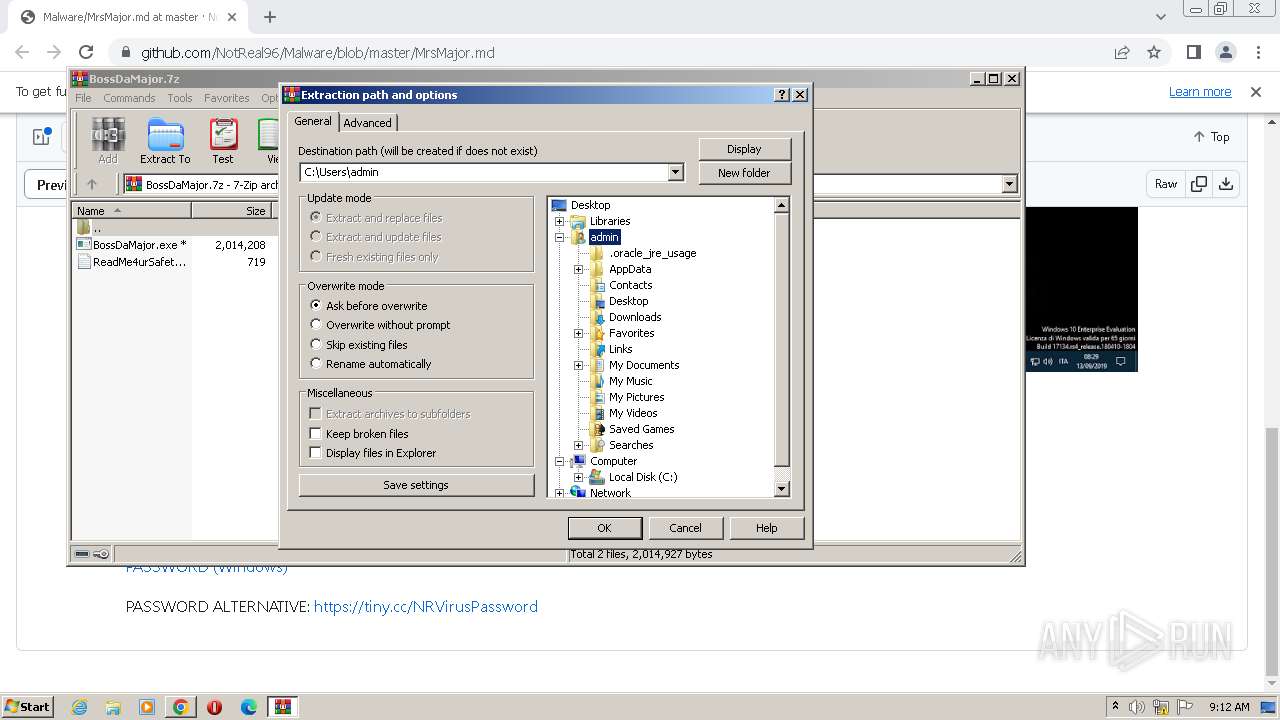
Task: Open the new tab plus button
Action: coord(270,17)
